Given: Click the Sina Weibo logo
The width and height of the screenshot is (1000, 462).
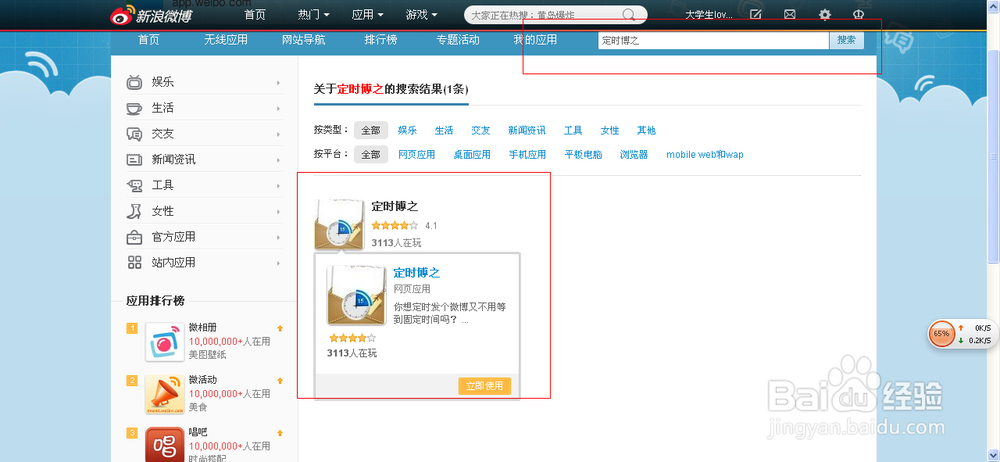Looking at the screenshot, I should point(151,15).
